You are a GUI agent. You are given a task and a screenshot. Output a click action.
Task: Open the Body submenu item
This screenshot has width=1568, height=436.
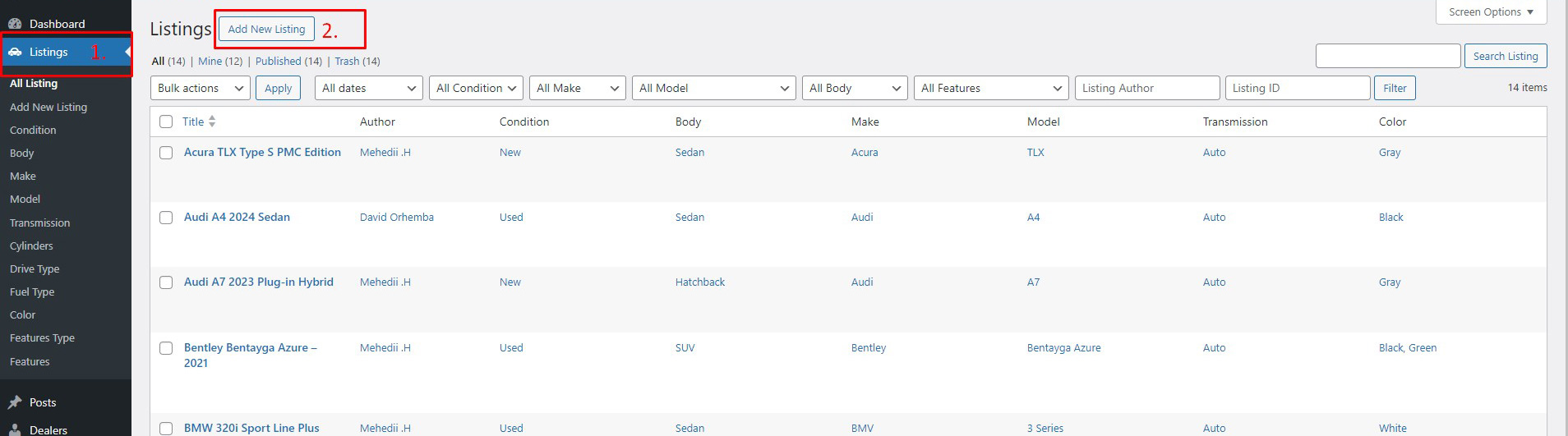(21, 153)
